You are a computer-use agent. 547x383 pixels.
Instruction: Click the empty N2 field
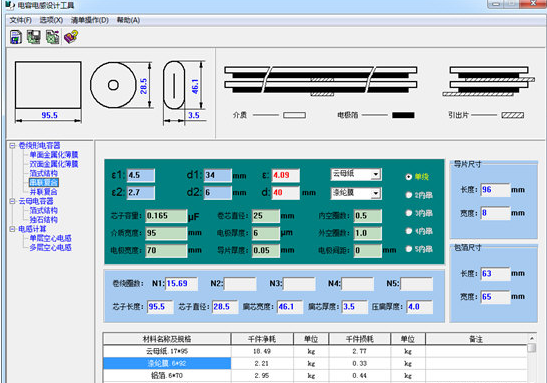tap(240, 284)
